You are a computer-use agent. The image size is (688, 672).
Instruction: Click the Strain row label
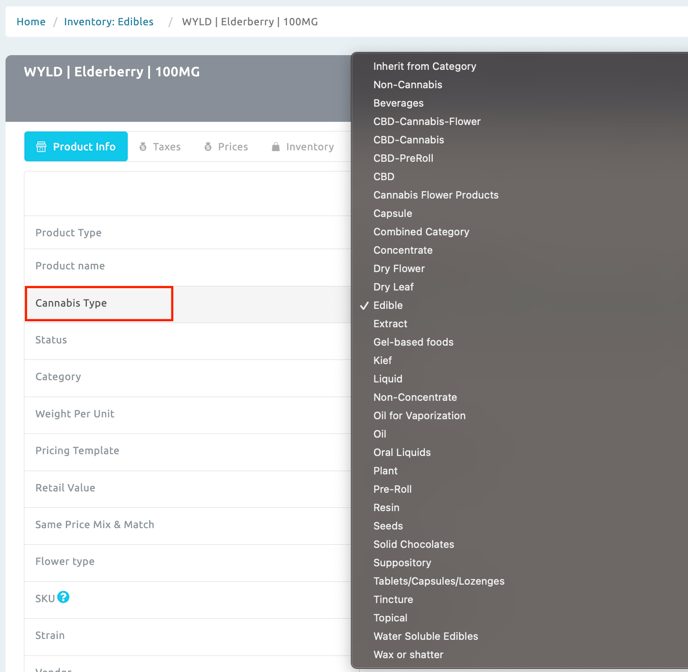[x=50, y=635]
